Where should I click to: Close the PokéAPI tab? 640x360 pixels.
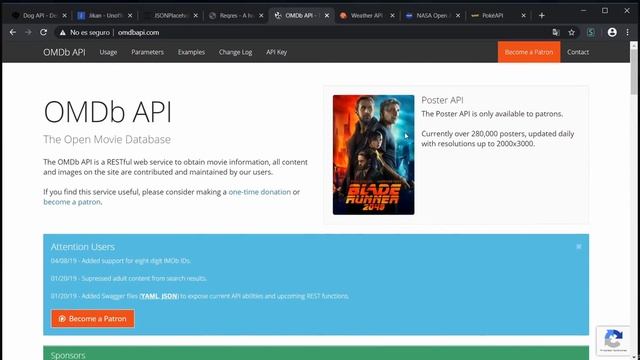pos(523,16)
